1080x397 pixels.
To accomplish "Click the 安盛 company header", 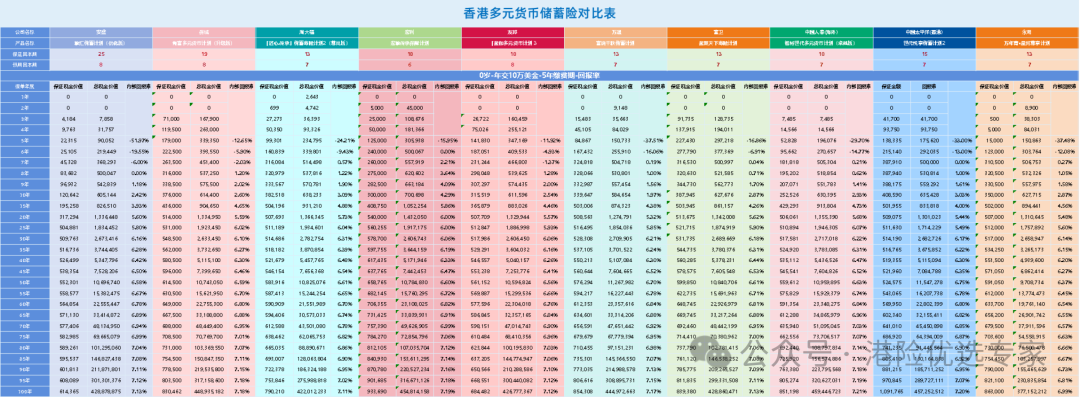I will coord(101,32).
